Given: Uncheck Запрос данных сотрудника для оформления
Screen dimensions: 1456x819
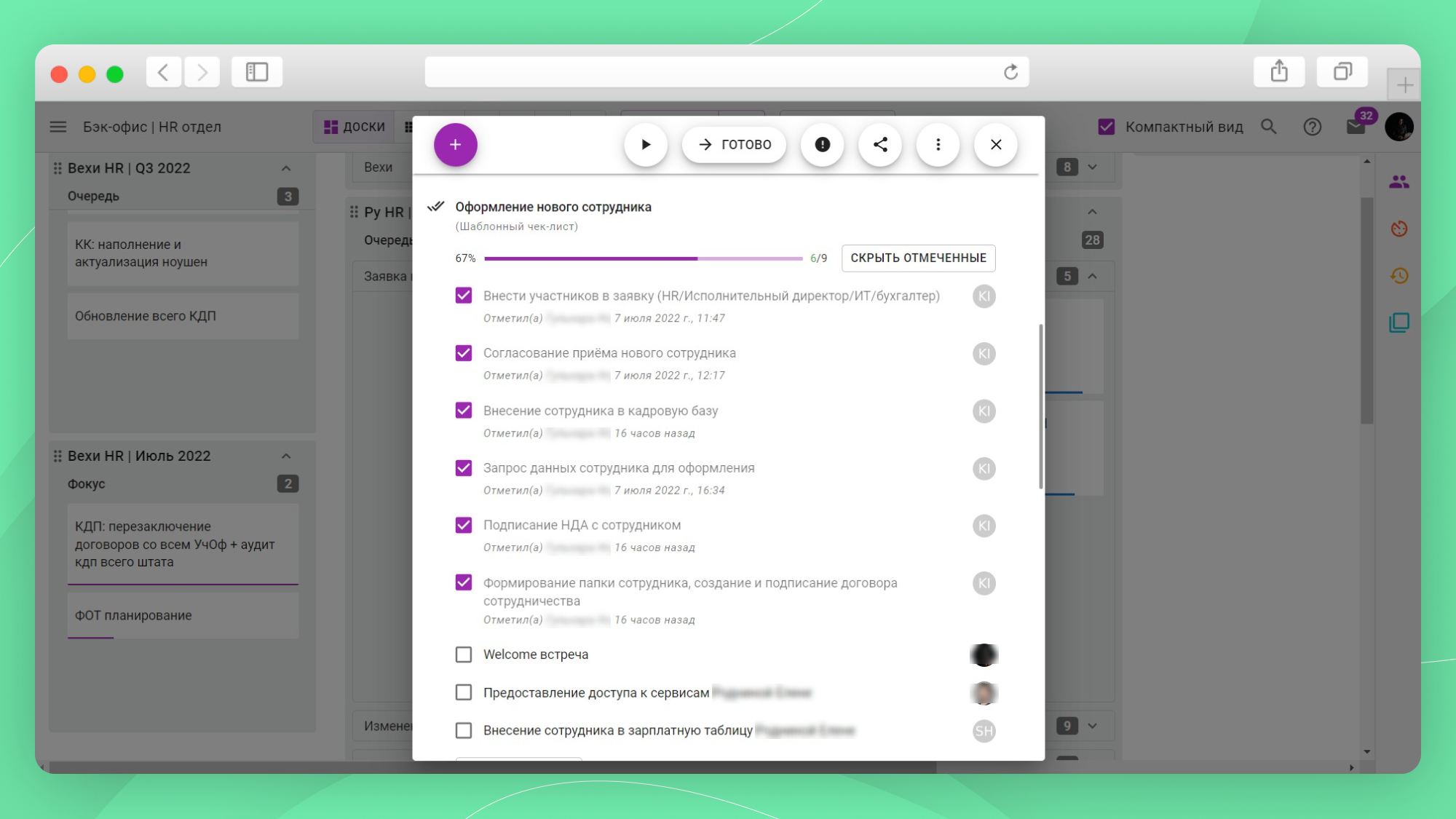Looking at the screenshot, I should click(x=464, y=468).
